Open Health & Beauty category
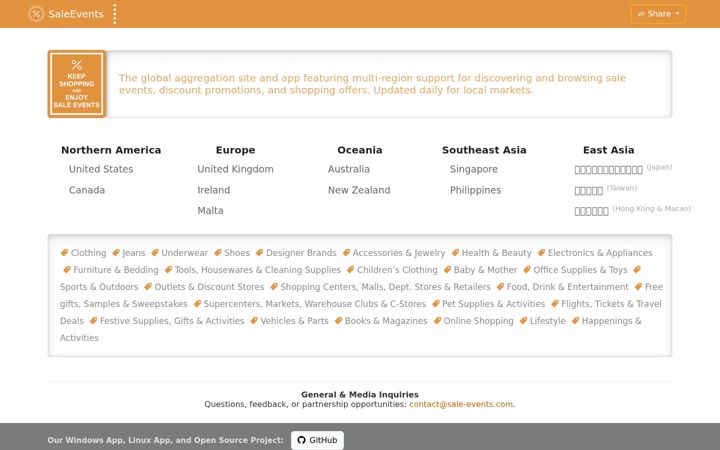This screenshot has width=720, height=450. [496, 253]
